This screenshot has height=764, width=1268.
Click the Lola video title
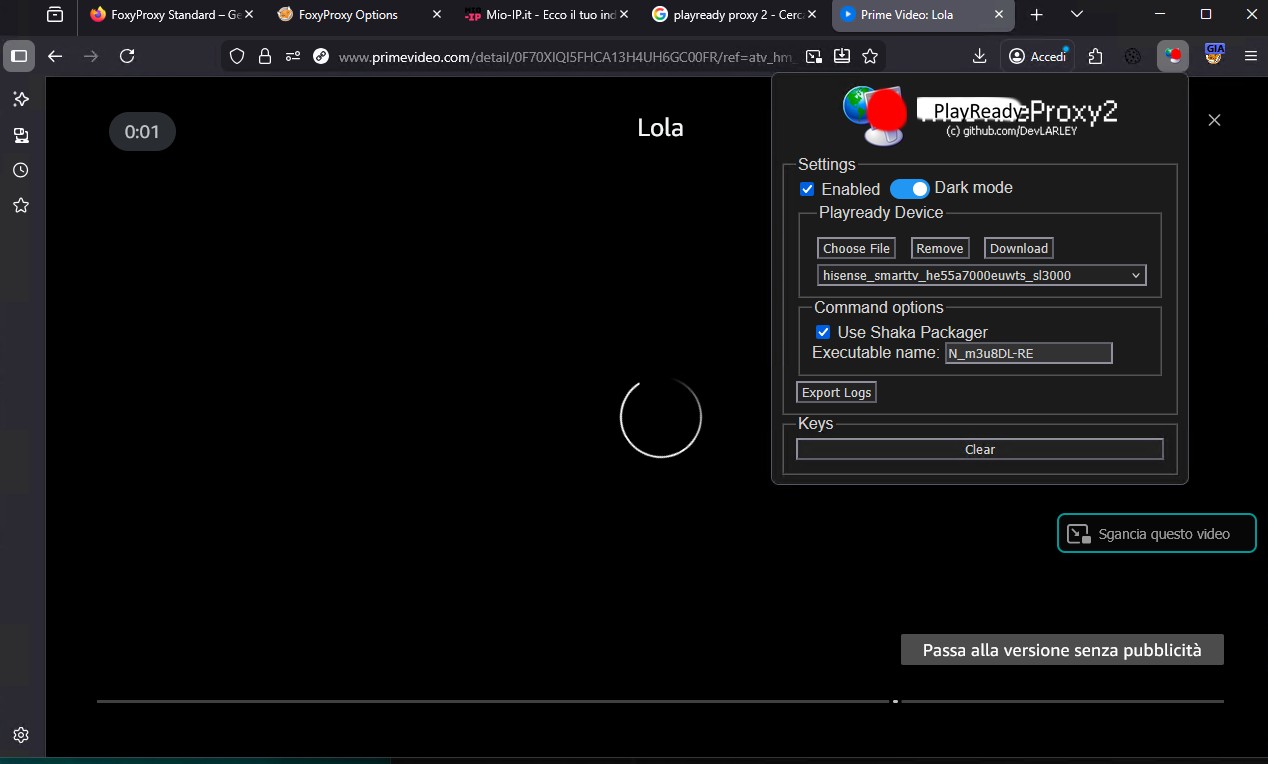pos(660,128)
